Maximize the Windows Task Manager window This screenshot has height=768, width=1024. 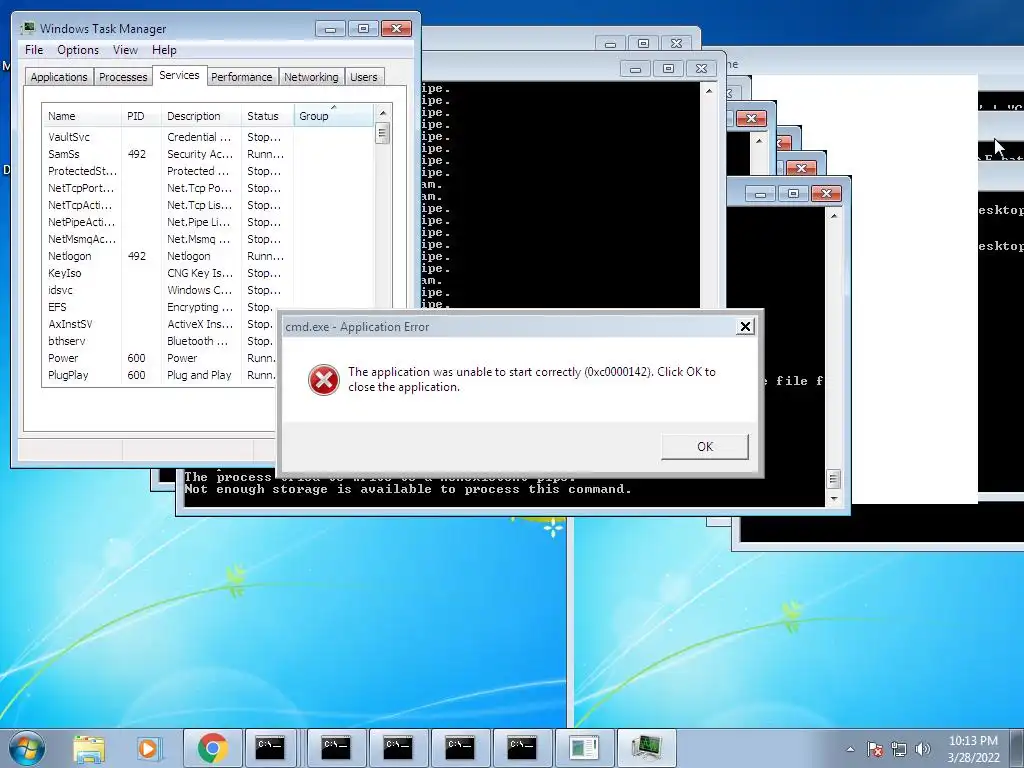point(363,29)
